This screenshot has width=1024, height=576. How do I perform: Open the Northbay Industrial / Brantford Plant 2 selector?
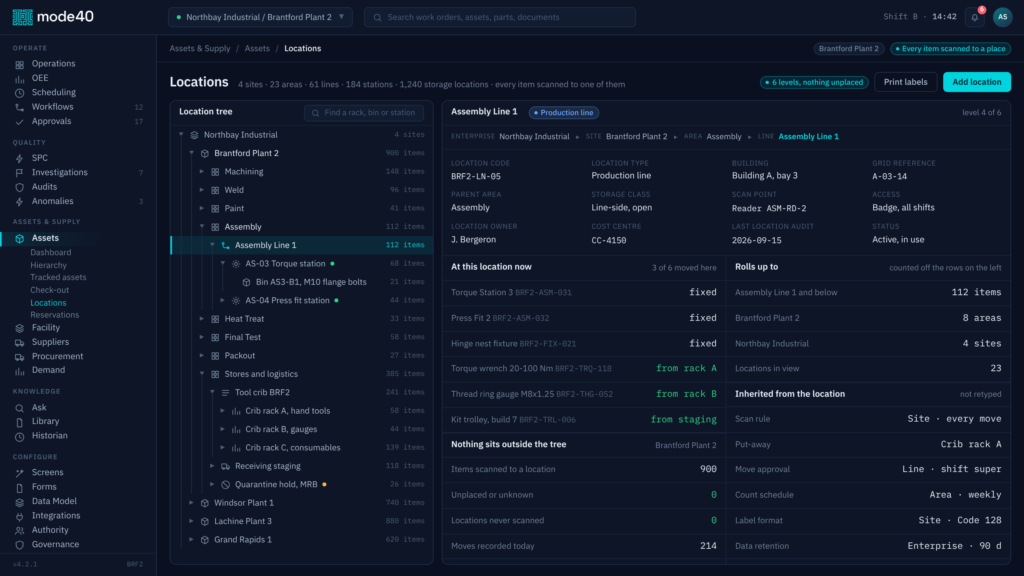click(260, 17)
